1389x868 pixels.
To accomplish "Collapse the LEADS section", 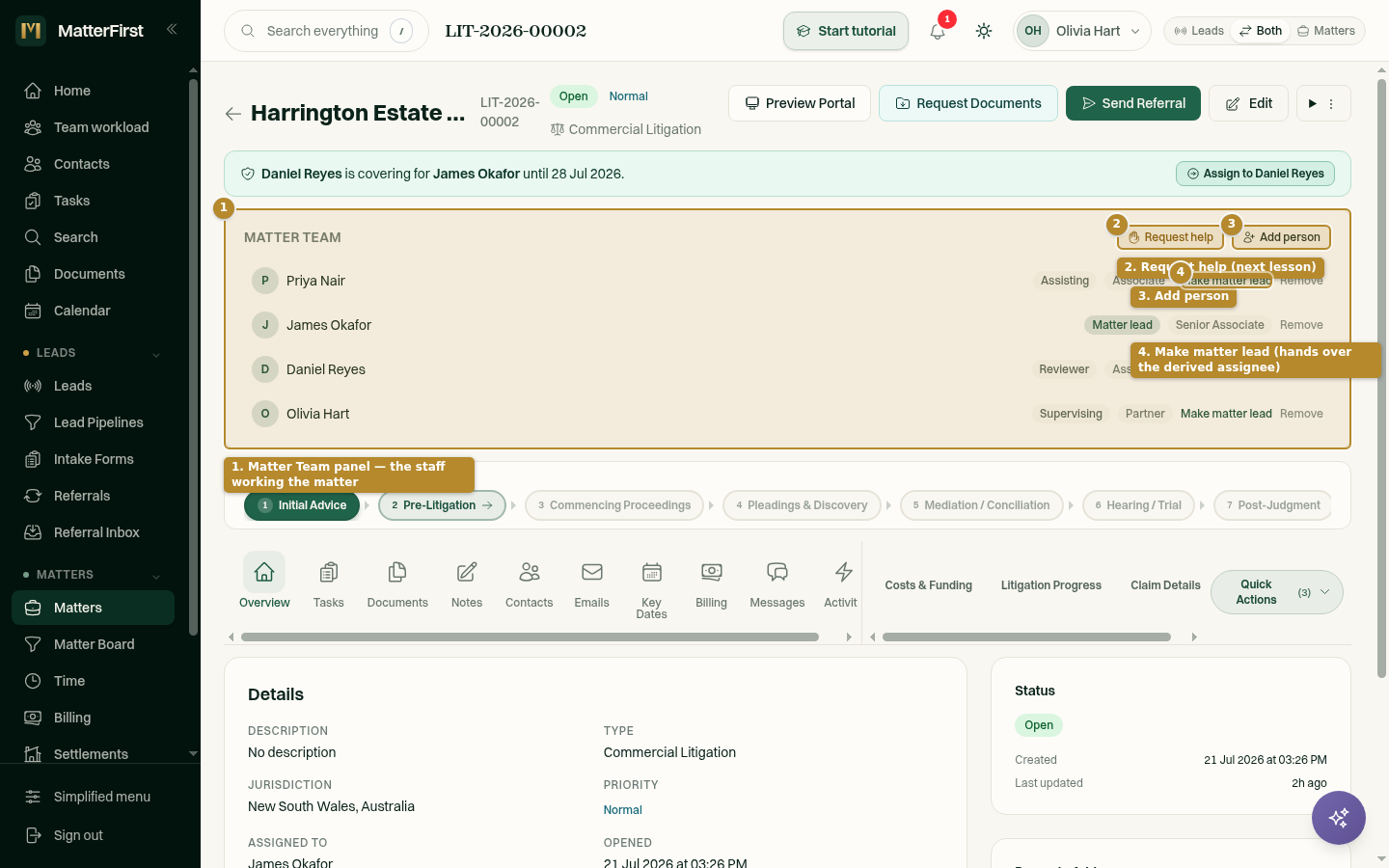I will point(93,353).
